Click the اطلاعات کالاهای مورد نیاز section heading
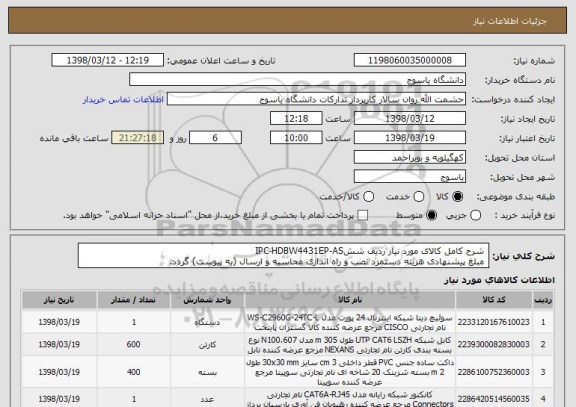The image size is (576, 407). [x=500, y=280]
